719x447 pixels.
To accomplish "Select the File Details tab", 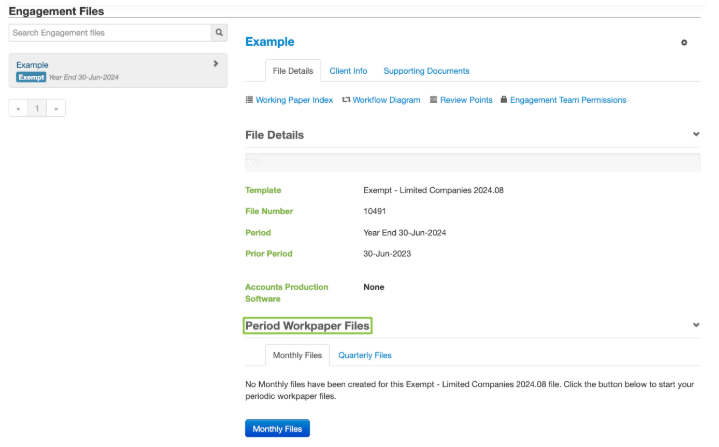I will (293, 71).
